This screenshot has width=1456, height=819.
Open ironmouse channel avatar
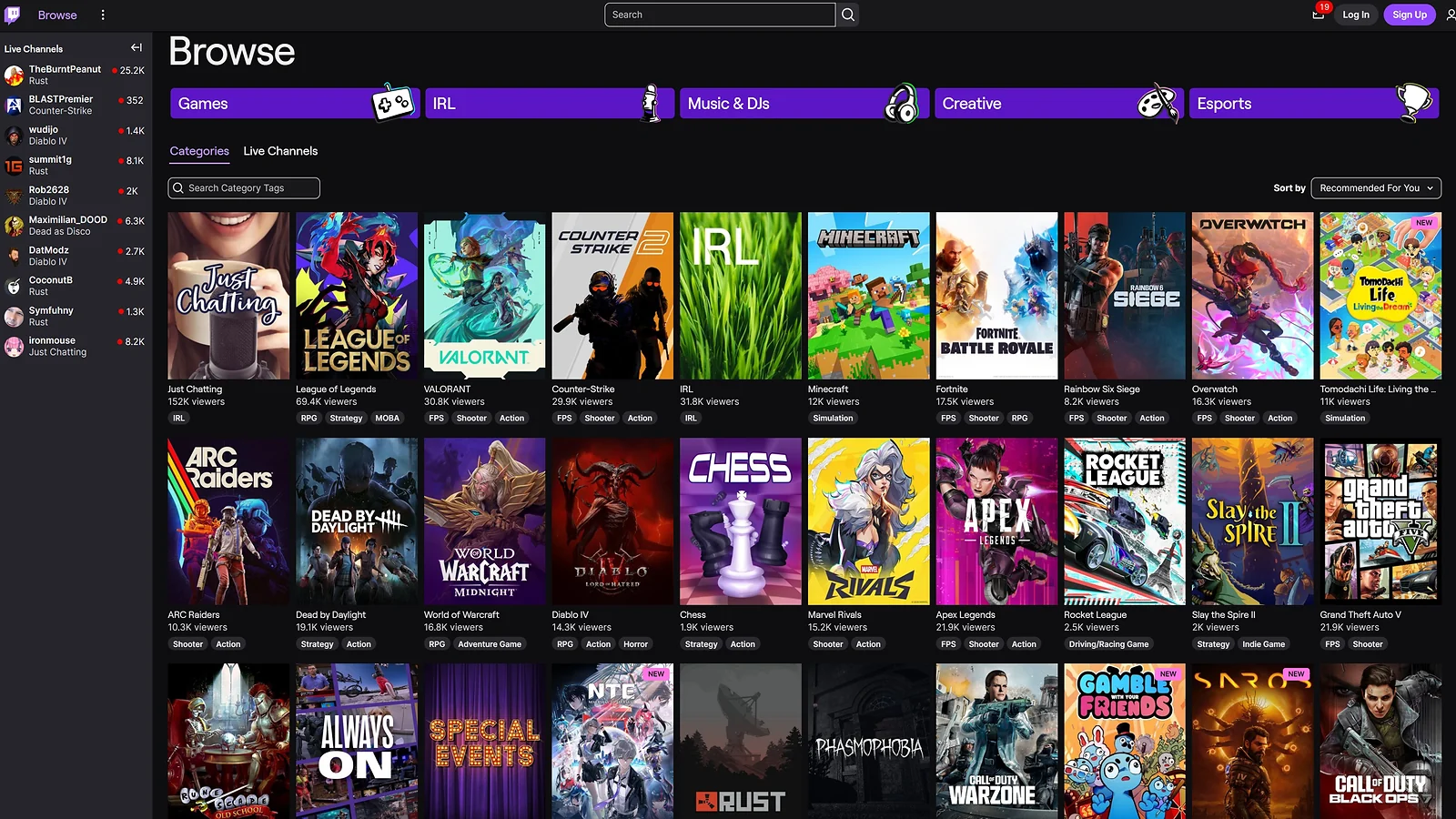[x=14, y=346]
